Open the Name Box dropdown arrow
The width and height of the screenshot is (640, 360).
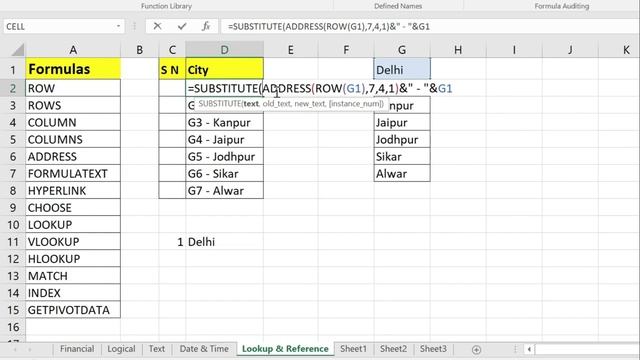[x=118, y=27]
